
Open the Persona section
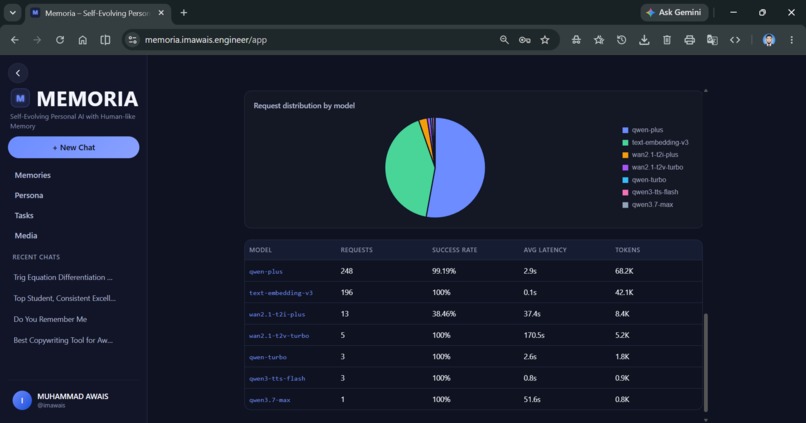tap(29, 195)
